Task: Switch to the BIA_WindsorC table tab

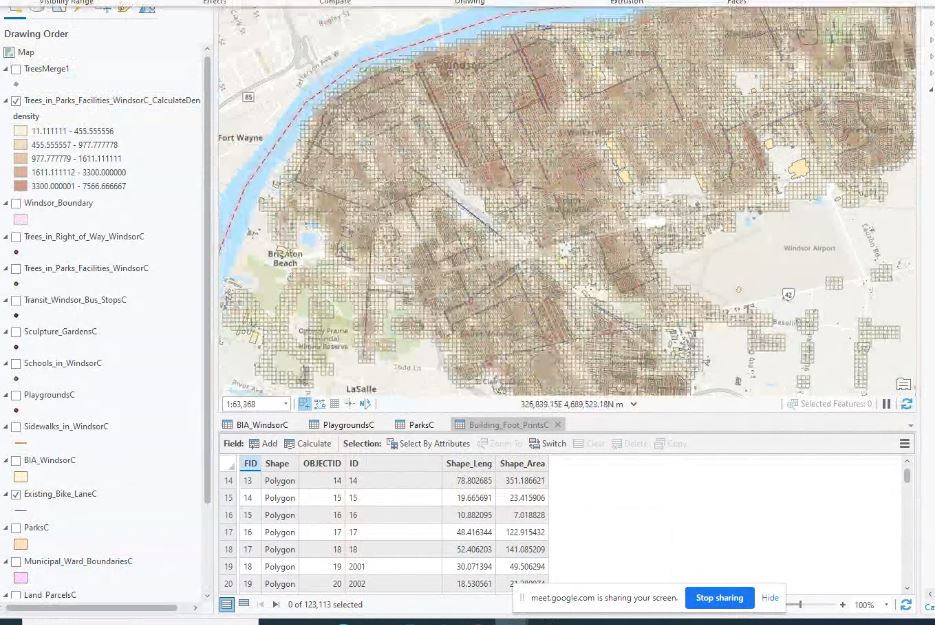Action: coord(255,425)
